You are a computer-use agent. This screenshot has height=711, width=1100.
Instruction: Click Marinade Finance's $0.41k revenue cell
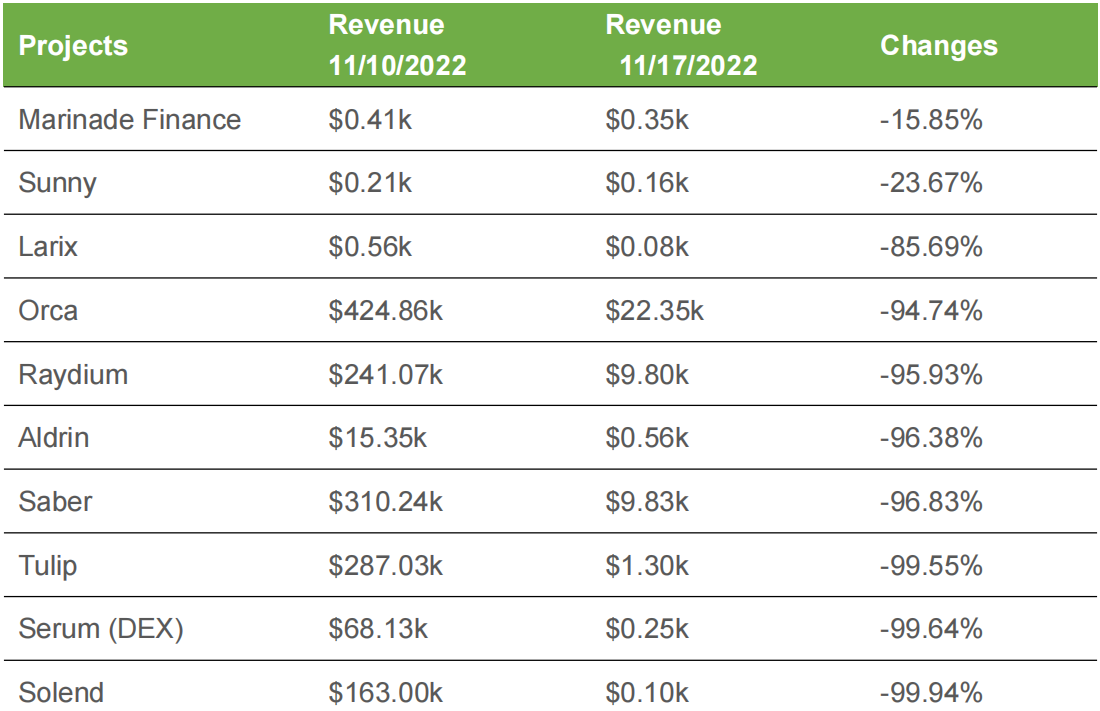pyautogui.click(x=370, y=119)
